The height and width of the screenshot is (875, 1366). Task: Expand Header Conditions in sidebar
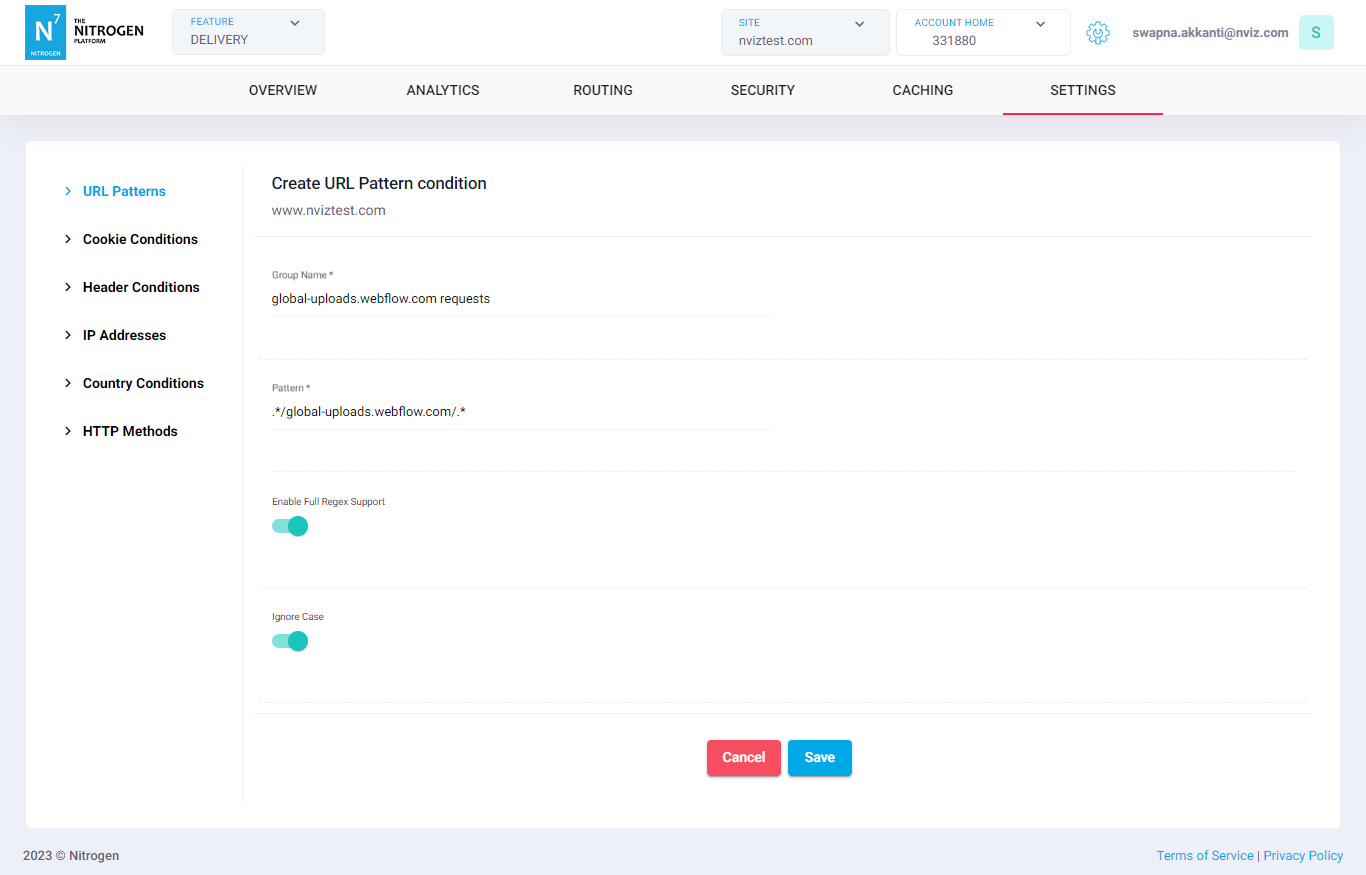(x=141, y=287)
